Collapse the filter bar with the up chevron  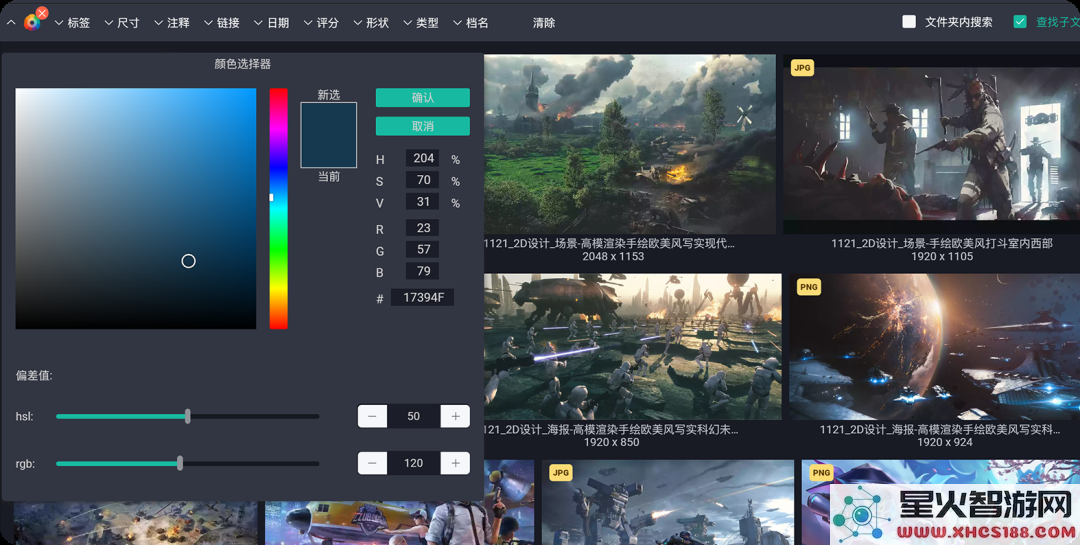pyautogui.click(x=11, y=23)
